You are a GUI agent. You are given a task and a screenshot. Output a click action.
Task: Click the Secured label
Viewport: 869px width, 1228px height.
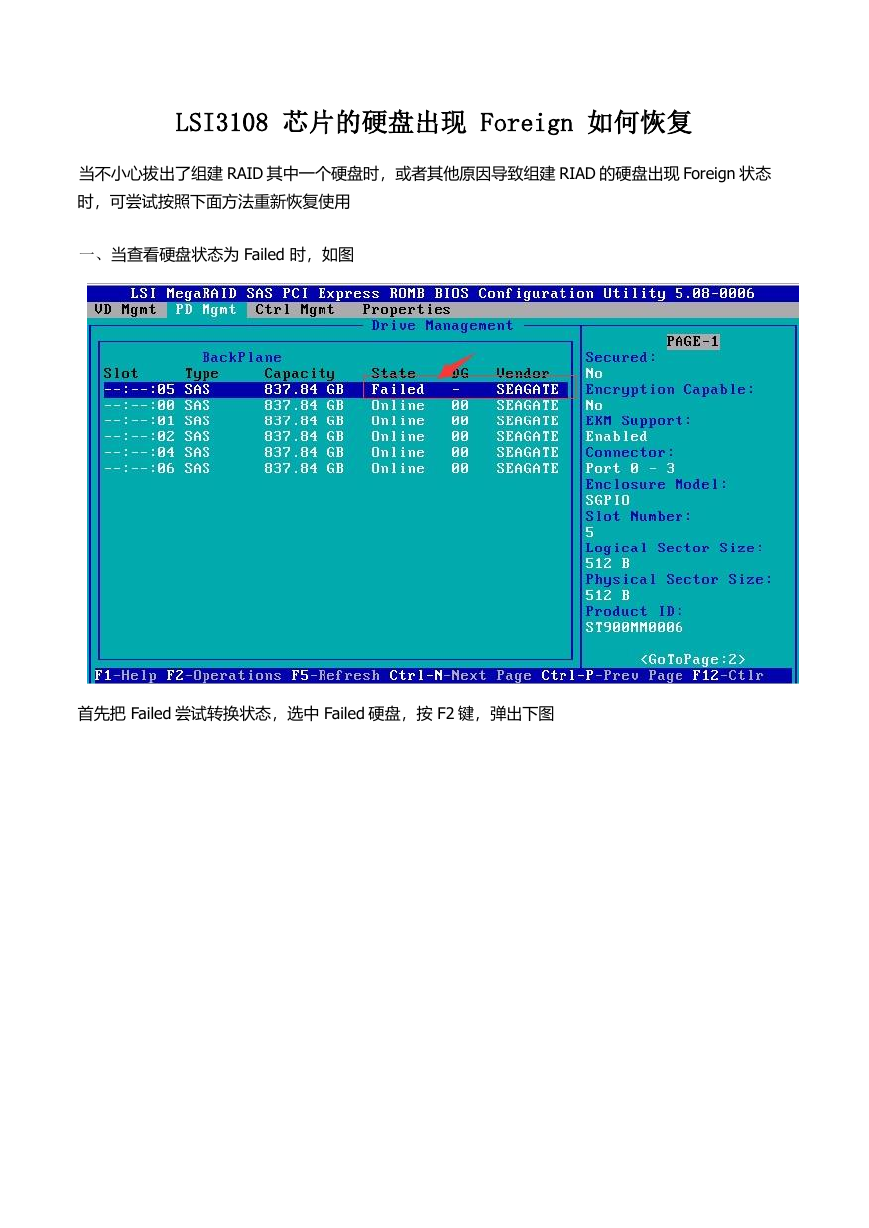pyautogui.click(x=621, y=357)
